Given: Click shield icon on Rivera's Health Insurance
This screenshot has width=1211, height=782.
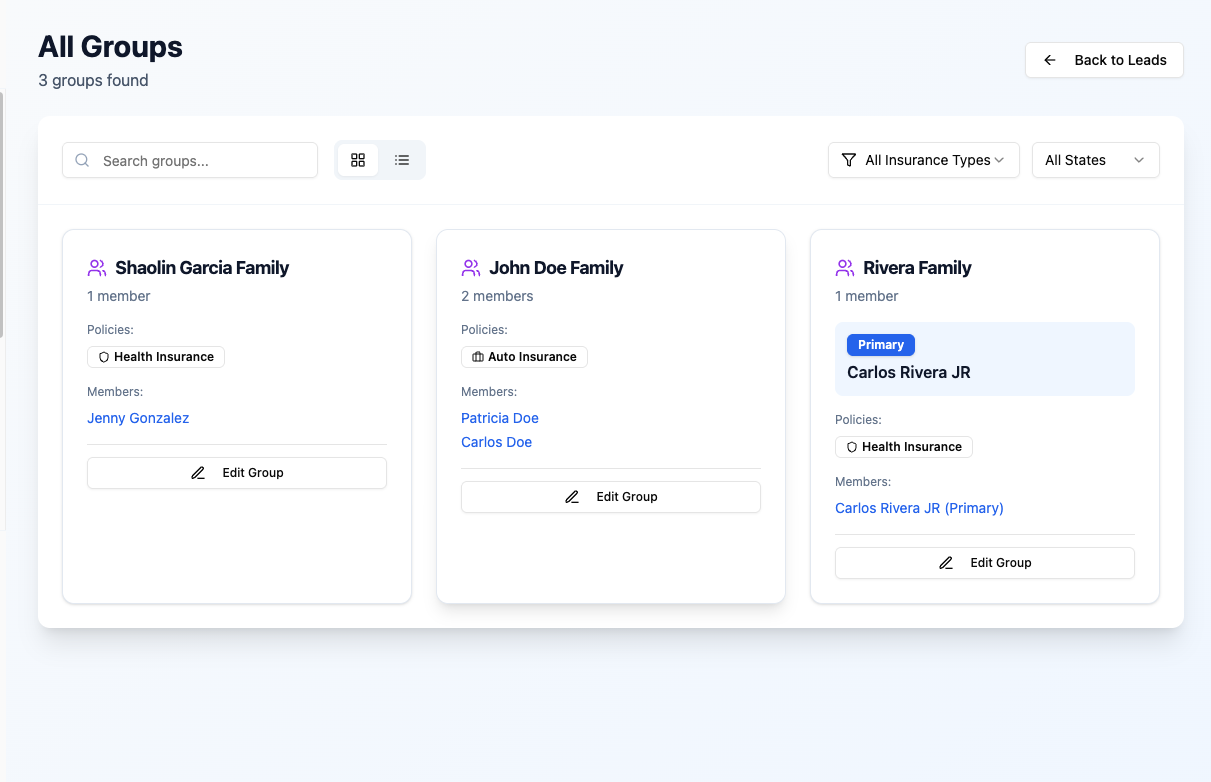Looking at the screenshot, I should point(852,447).
